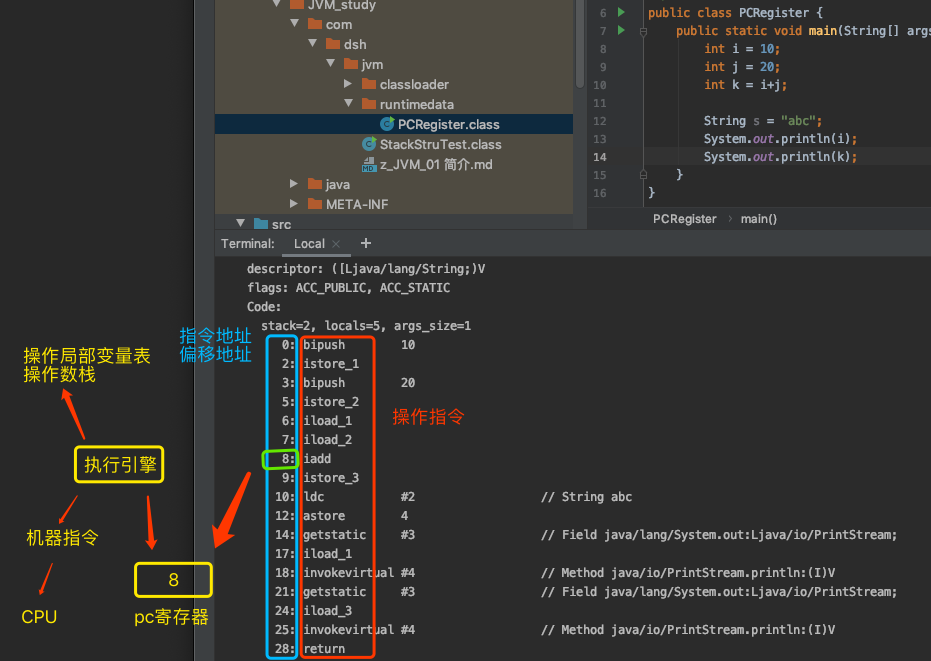Click the project tree vertical scrollbar
Viewport: 931px width, 661px height.
click(580, 45)
